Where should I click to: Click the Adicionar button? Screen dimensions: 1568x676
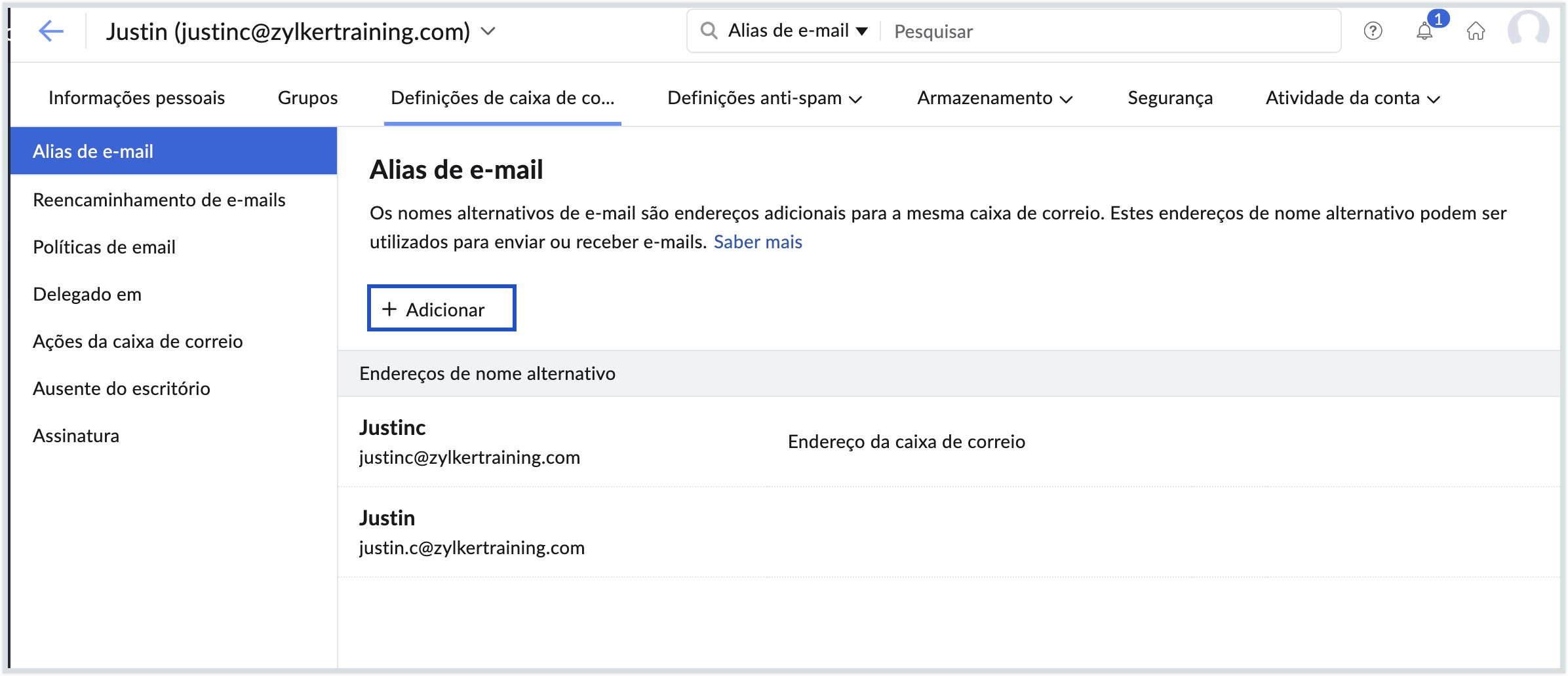click(x=441, y=309)
